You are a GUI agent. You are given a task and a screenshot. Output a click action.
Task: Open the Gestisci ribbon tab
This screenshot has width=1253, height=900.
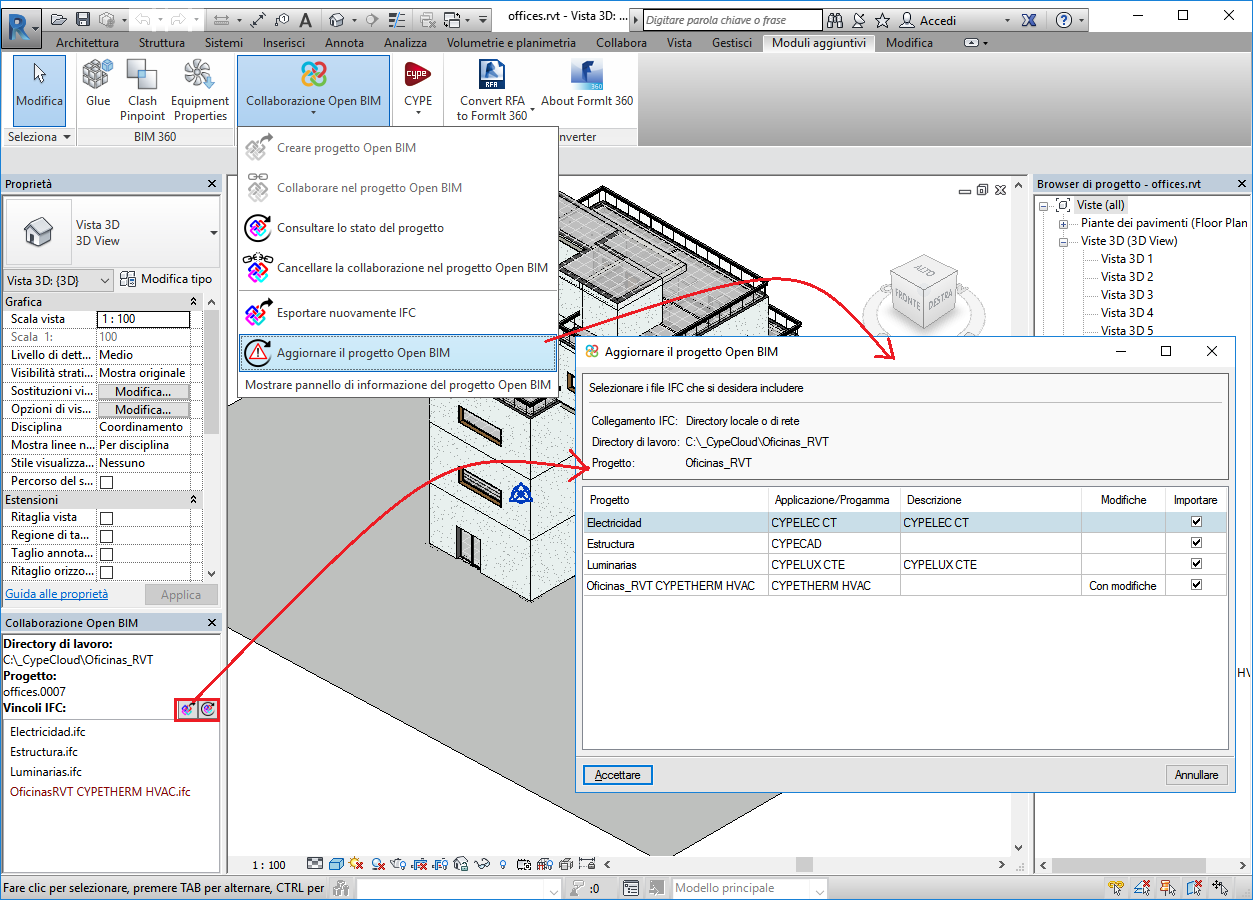732,43
